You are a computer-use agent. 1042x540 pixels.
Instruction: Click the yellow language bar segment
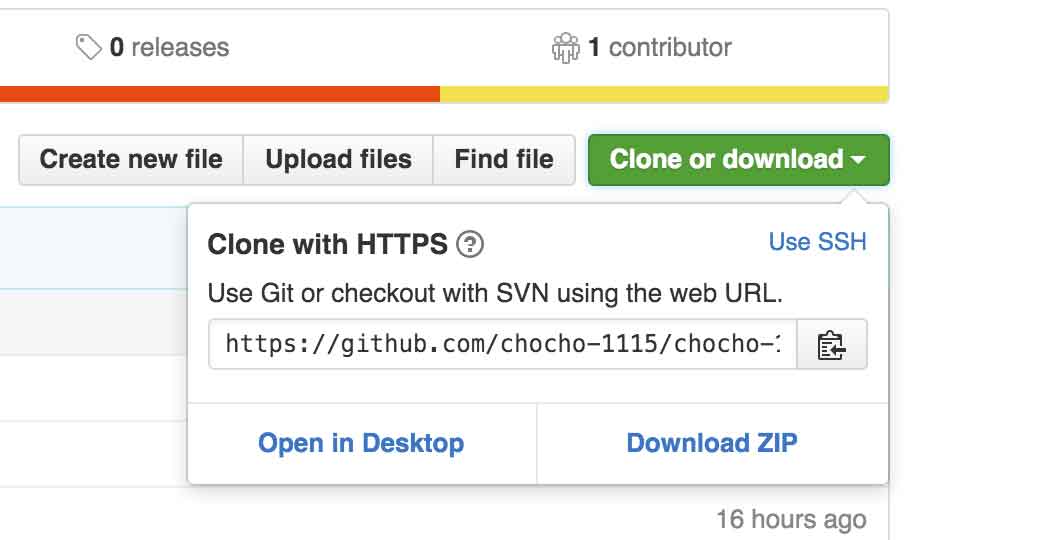coord(664,94)
